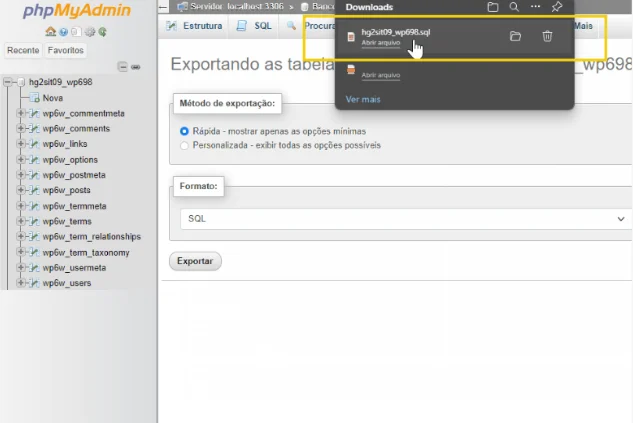
Task: Click Abrir arquivo under the second download
Action: pos(381,75)
